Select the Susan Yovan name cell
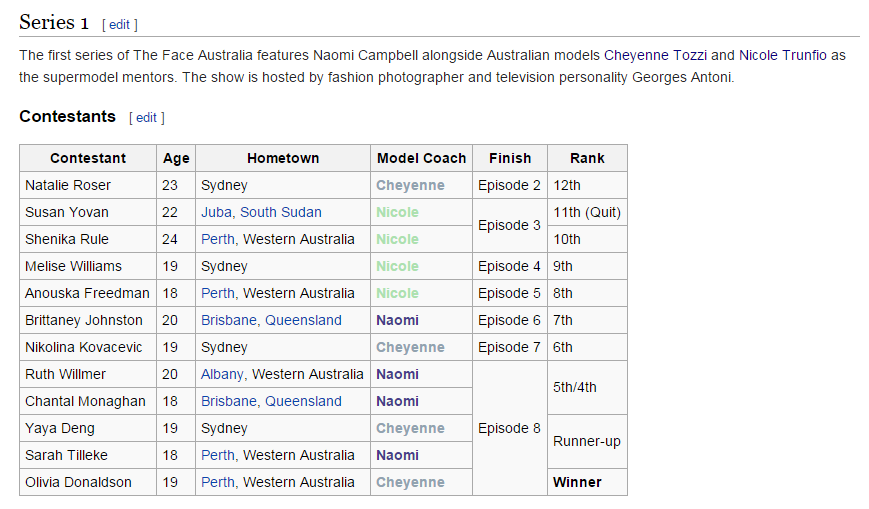The width and height of the screenshot is (869, 509). (x=88, y=212)
